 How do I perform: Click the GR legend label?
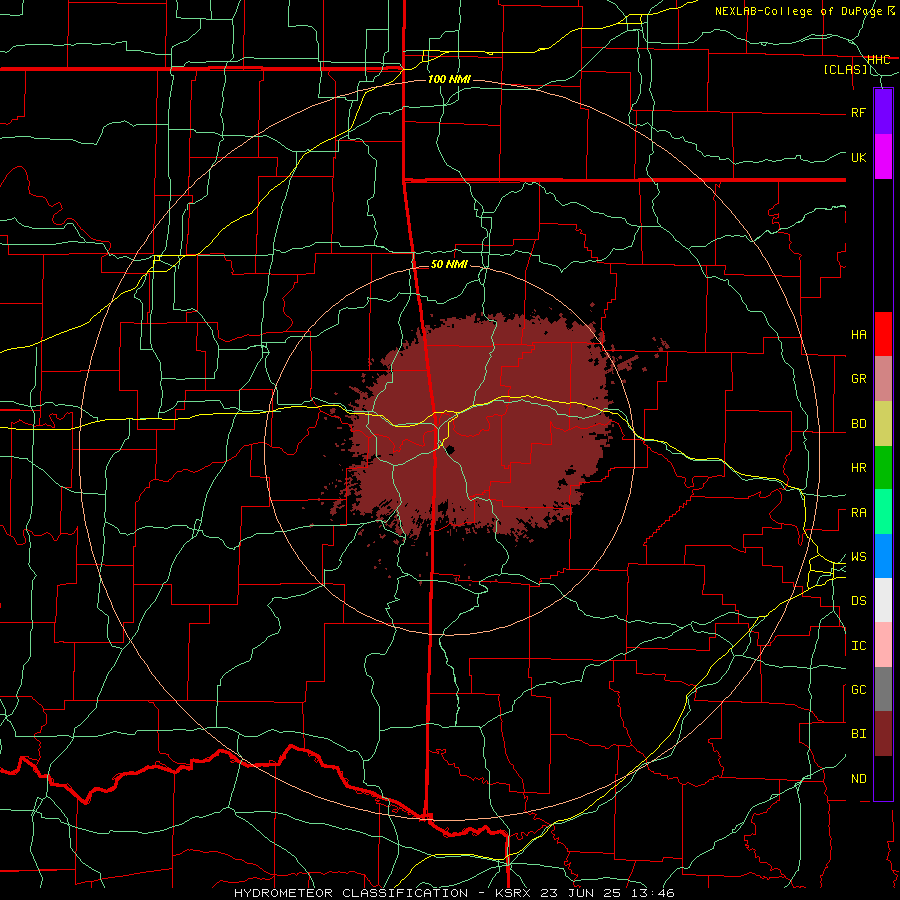(x=859, y=379)
